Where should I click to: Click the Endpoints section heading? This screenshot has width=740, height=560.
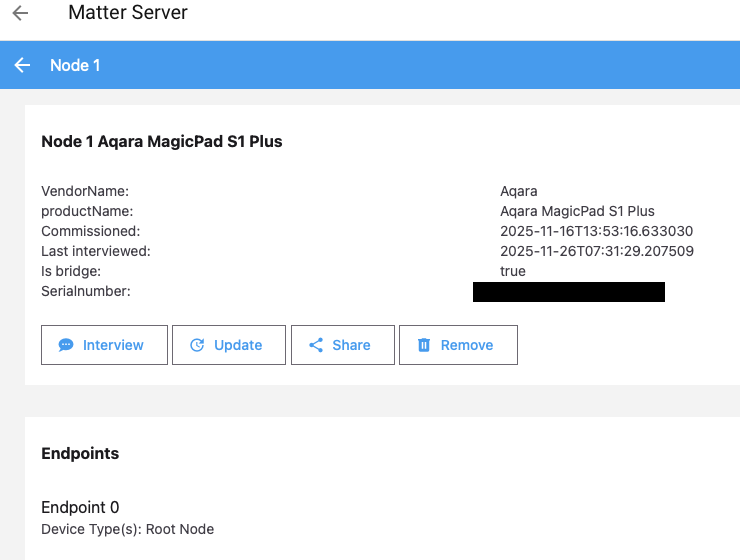click(x=80, y=453)
